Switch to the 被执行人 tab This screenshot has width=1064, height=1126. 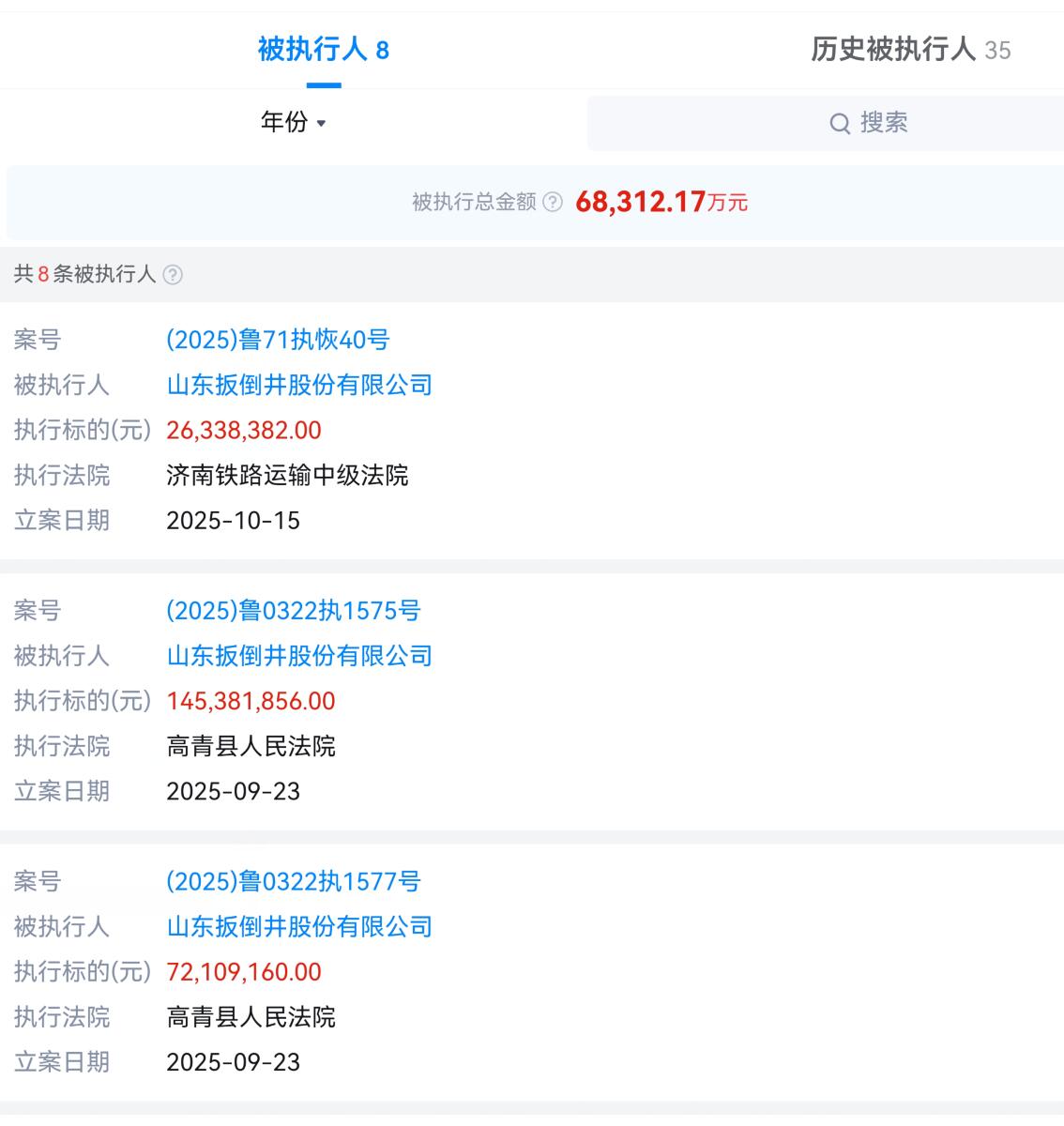323,50
